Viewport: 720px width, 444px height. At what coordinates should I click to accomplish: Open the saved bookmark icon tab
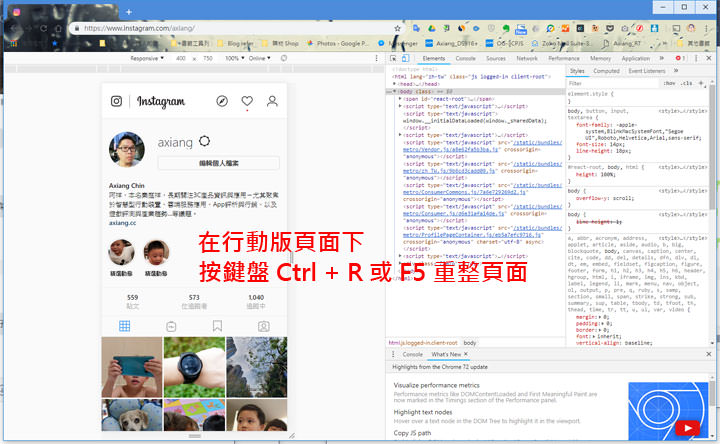pyautogui.click(x=217, y=326)
